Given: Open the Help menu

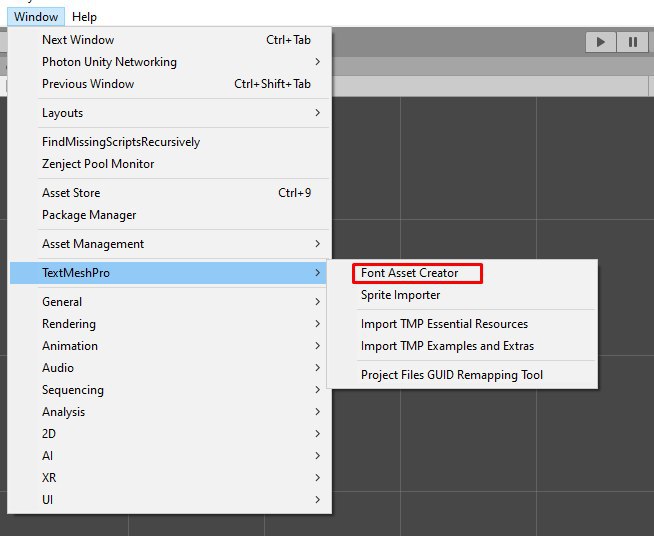Looking at the screenshot, I should tap(84, 17).
